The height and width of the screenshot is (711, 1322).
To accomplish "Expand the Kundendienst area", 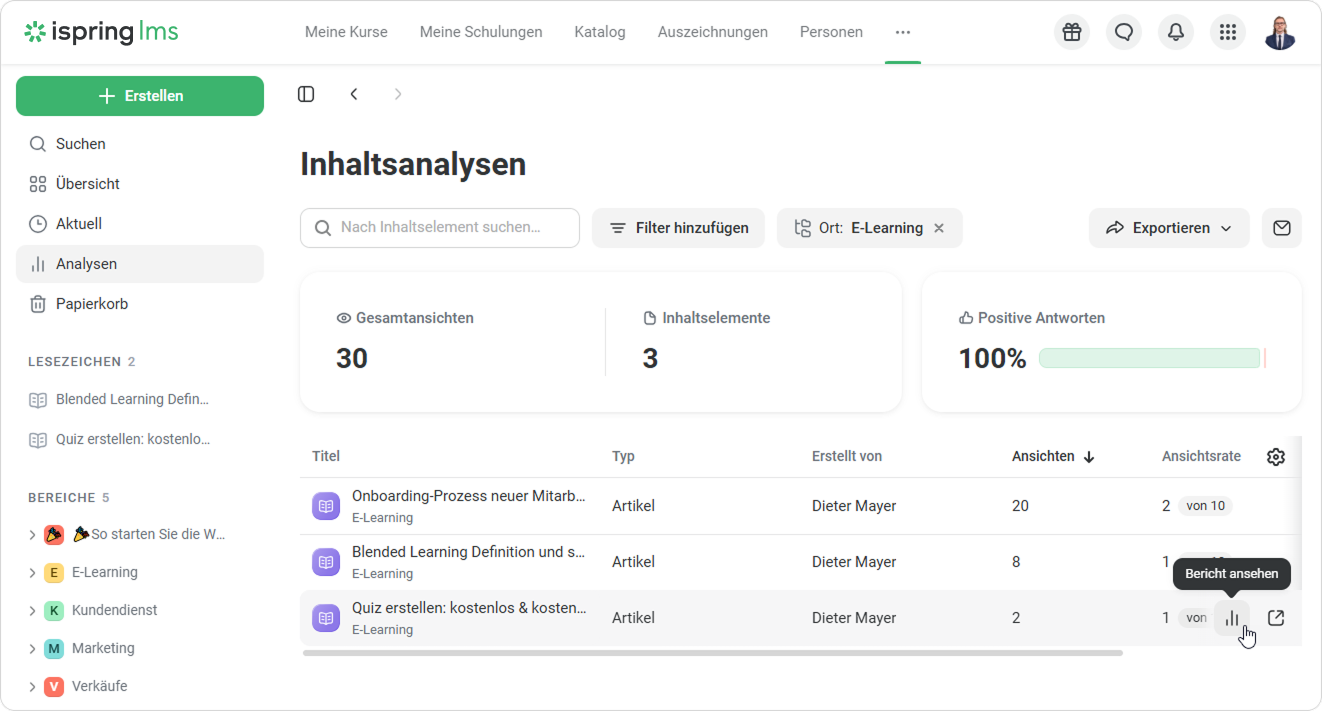I will tap(32, 611).
